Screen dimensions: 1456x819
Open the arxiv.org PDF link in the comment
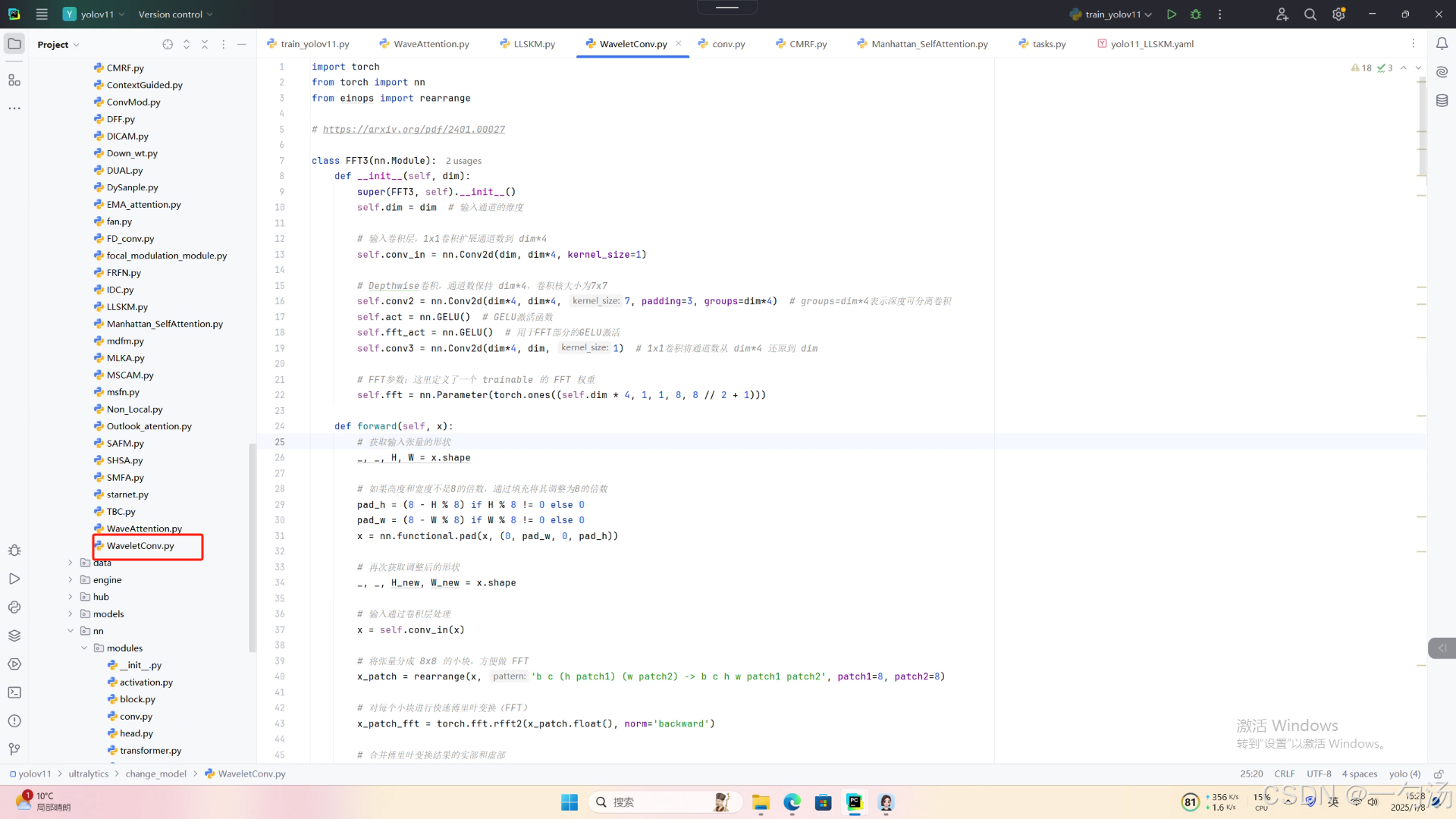tap(413, 130)
